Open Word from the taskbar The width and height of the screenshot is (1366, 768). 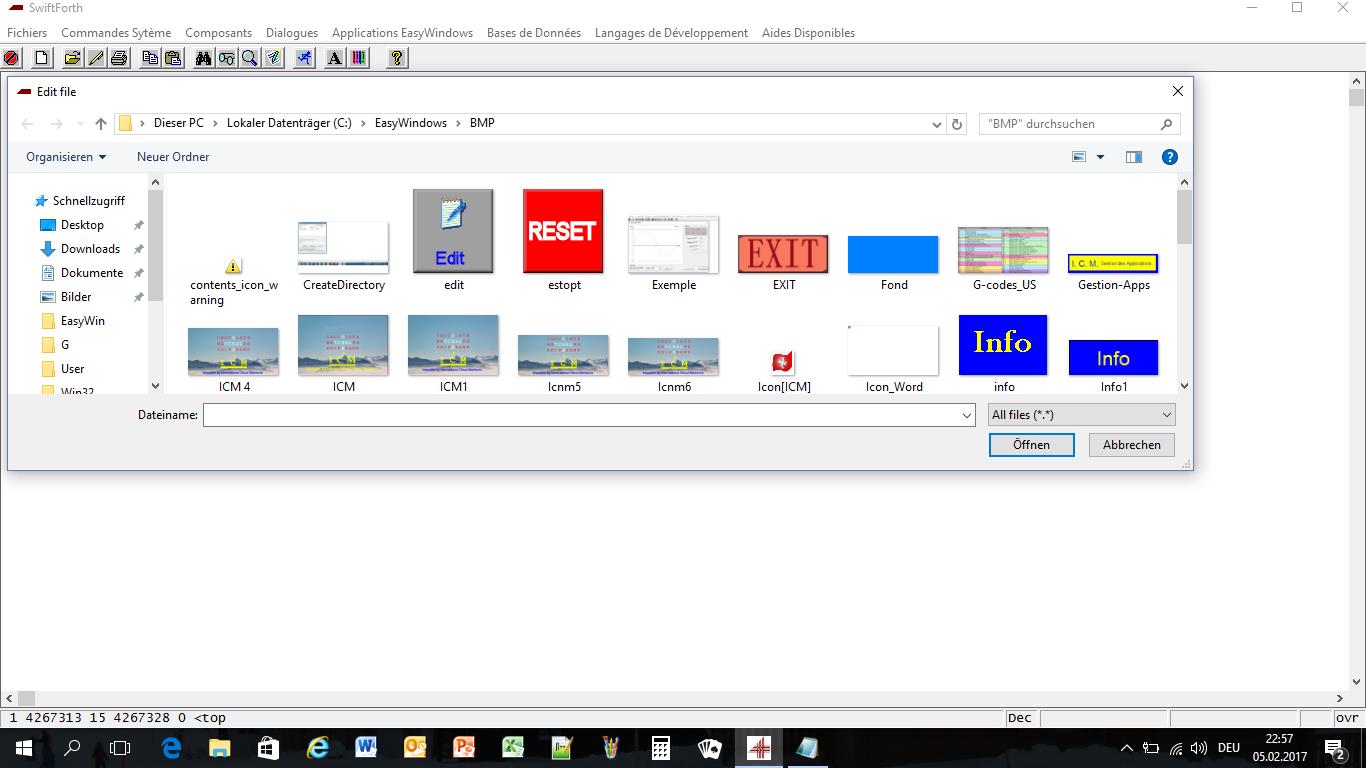365,748
